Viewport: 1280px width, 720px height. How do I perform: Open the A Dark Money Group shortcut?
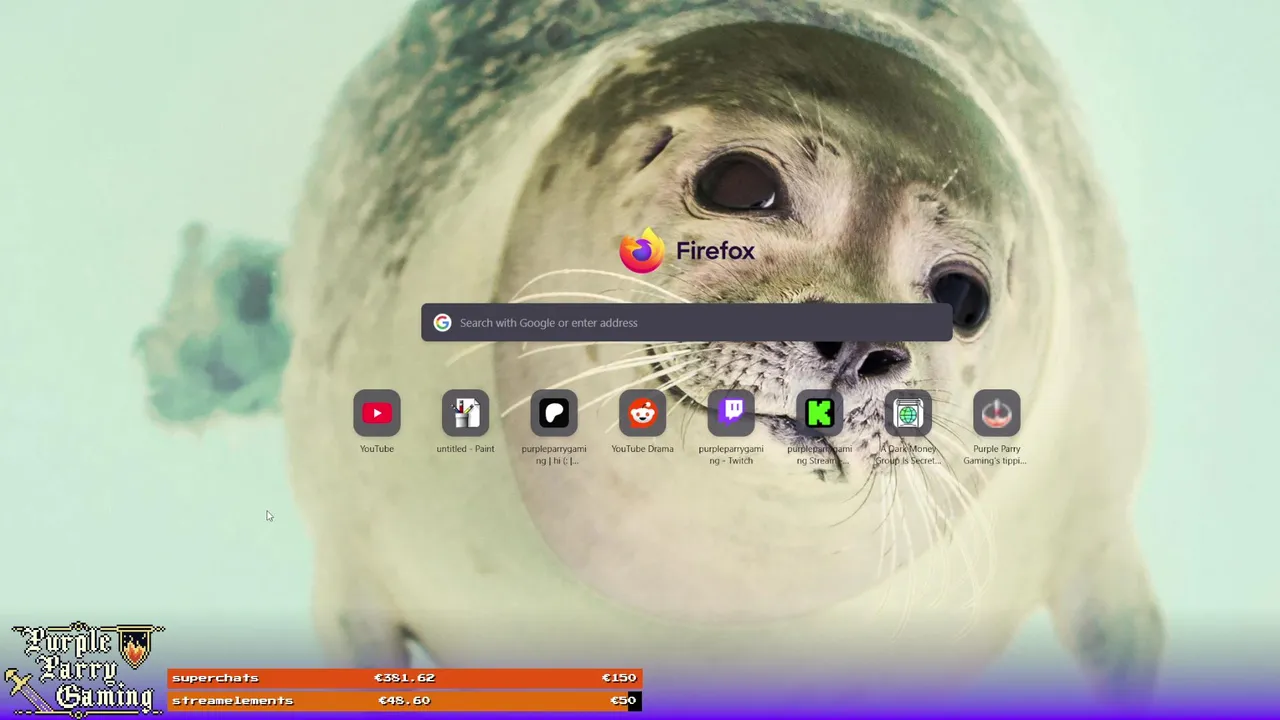pyautogui.click(x=908, y=413)
